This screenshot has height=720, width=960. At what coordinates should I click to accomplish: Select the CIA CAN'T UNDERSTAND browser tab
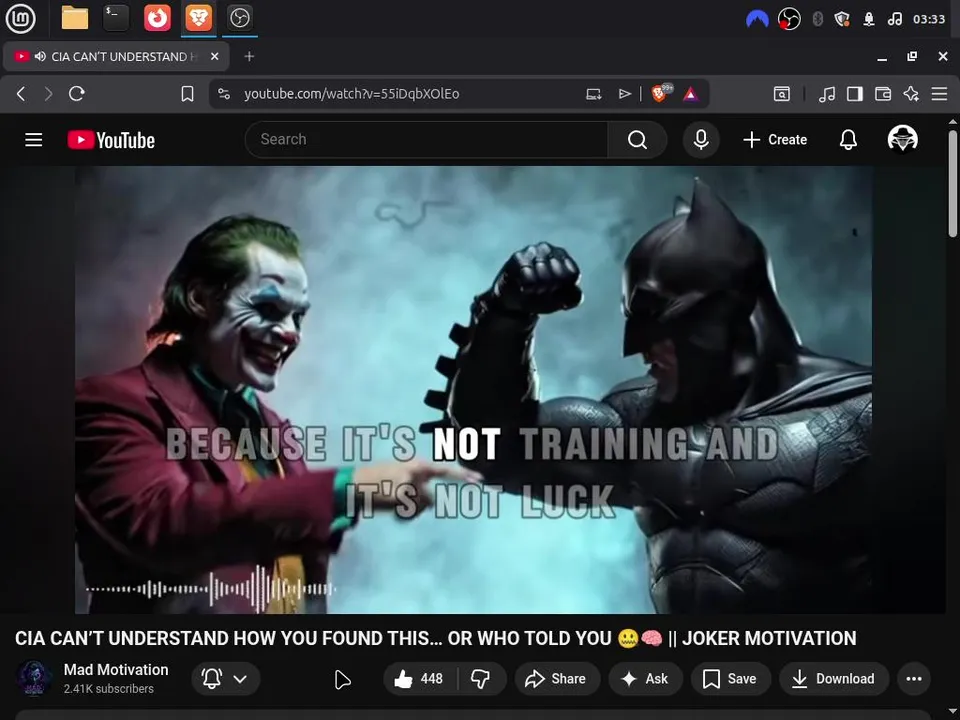[x=116, y=56]
